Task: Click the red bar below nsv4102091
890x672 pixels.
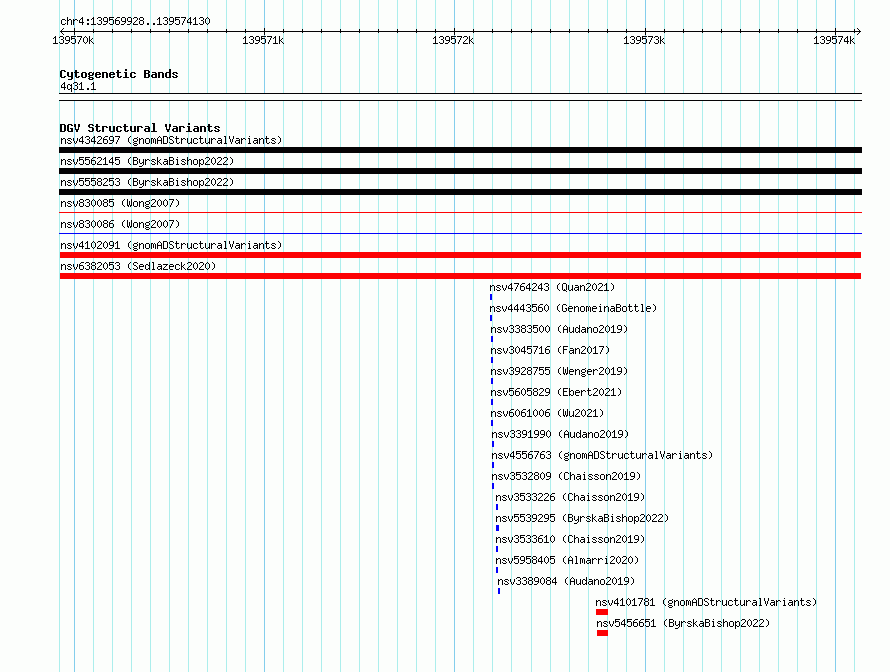Action: (x=460, y=255)
